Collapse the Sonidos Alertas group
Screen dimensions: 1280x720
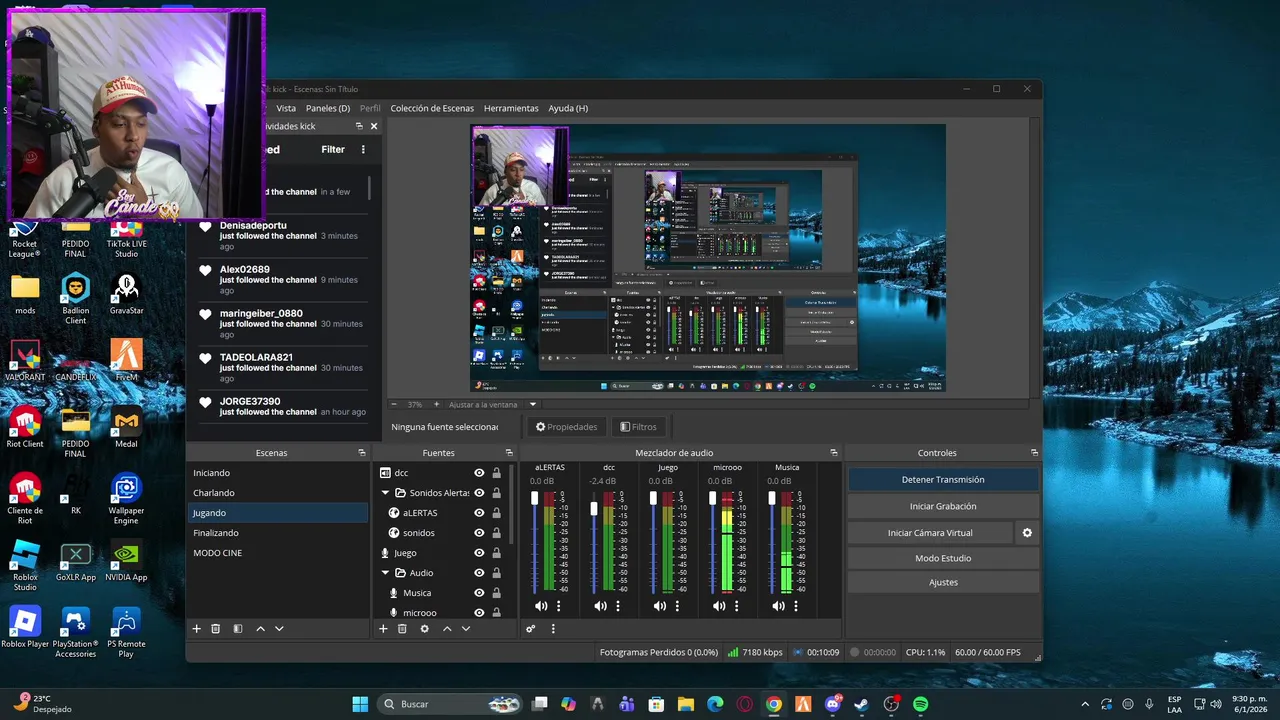coord(385,493)
